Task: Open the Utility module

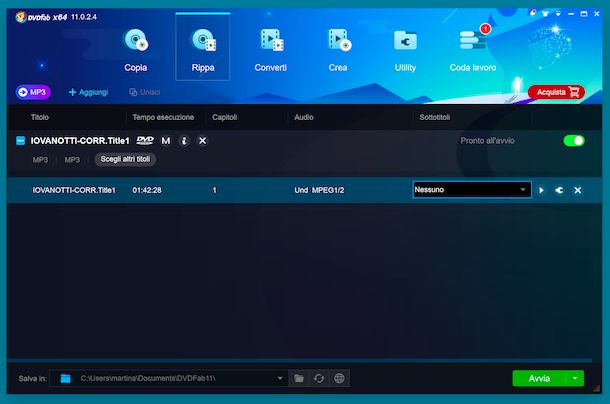Action: 405,49
